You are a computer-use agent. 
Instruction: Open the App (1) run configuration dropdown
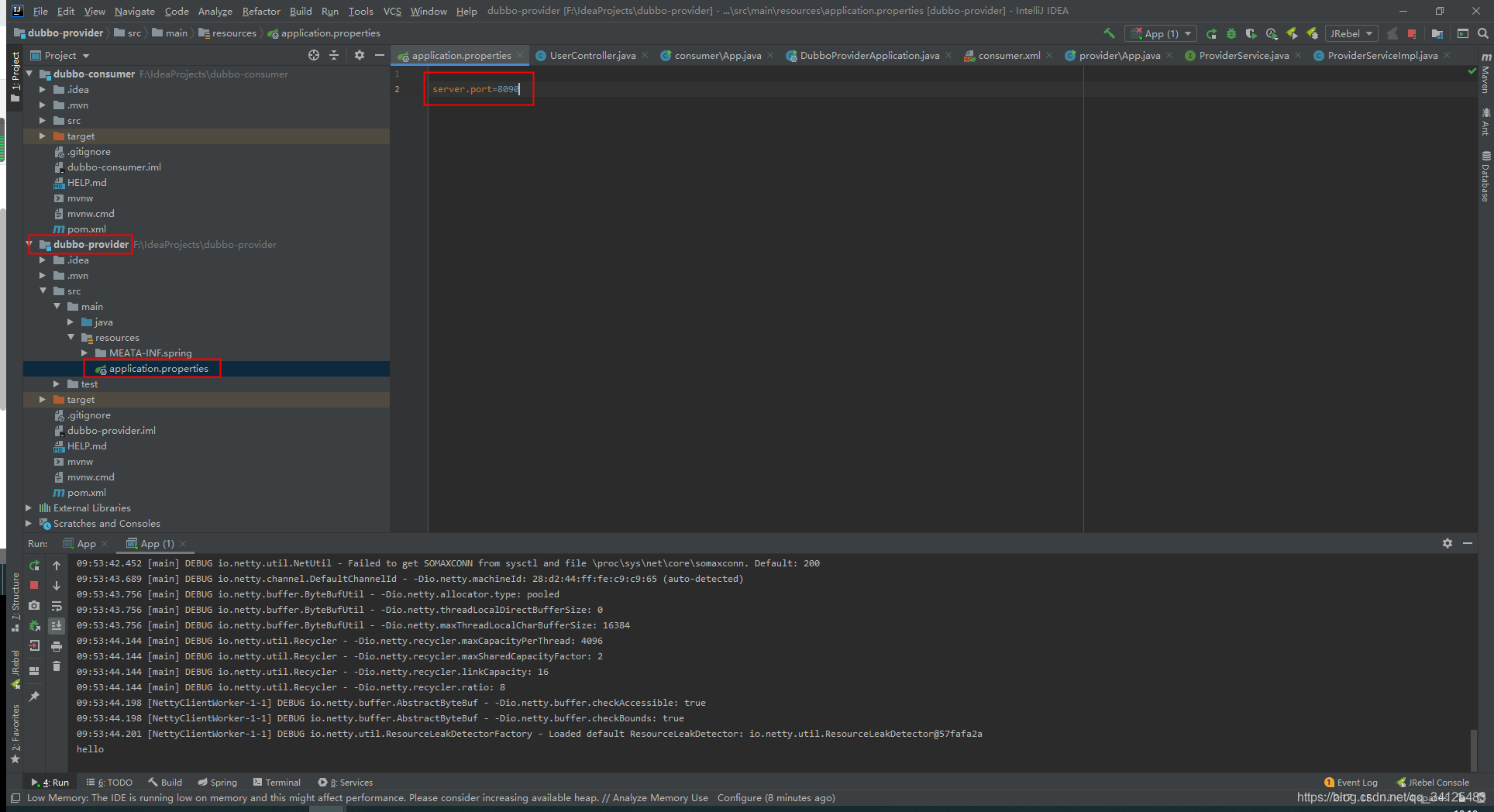point(1161,33)
